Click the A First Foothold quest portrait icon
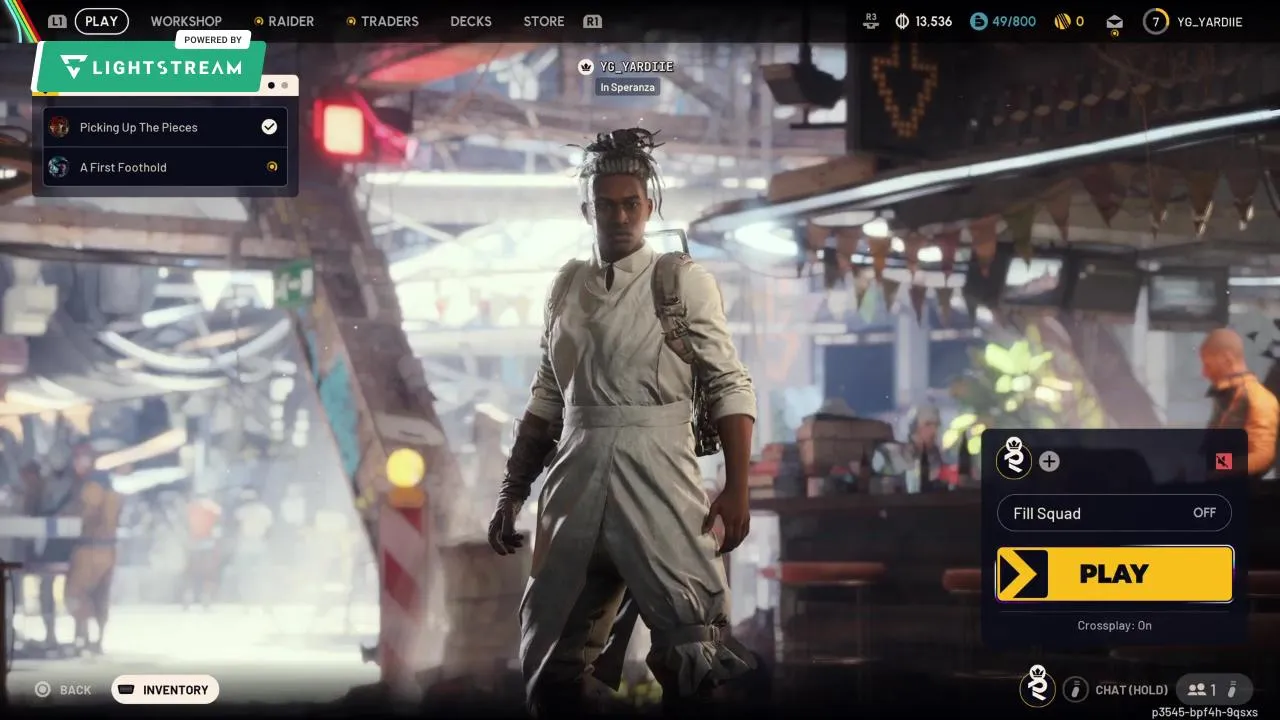 pos(59,167)
